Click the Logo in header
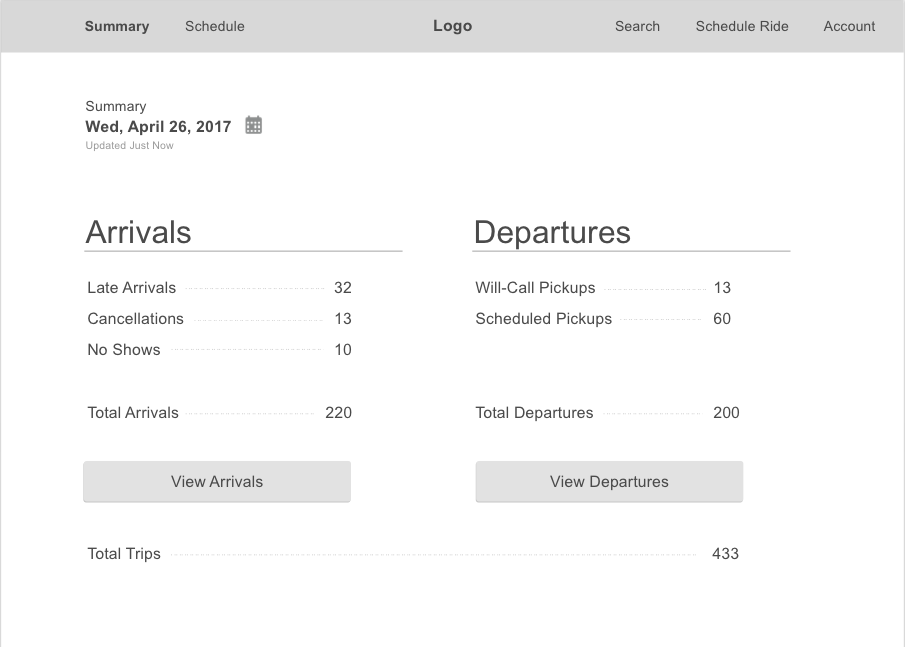 [x=452, y=26]
